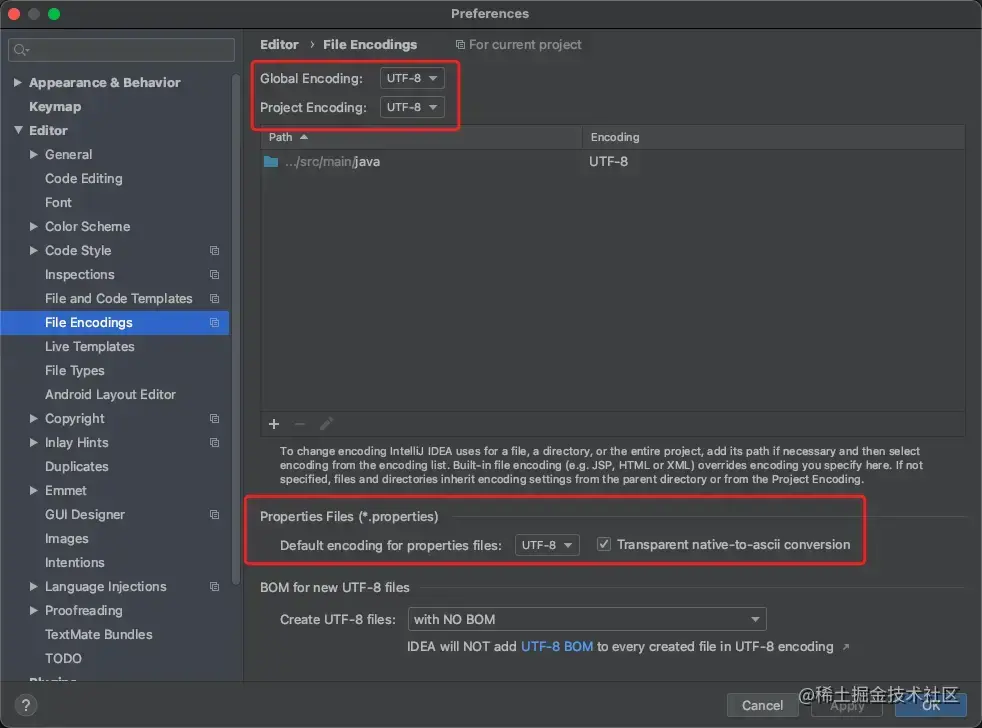Viewport: 982px width, 728px height.
Task: Click the Editor breadcrumb
Action: click(279, 44)
